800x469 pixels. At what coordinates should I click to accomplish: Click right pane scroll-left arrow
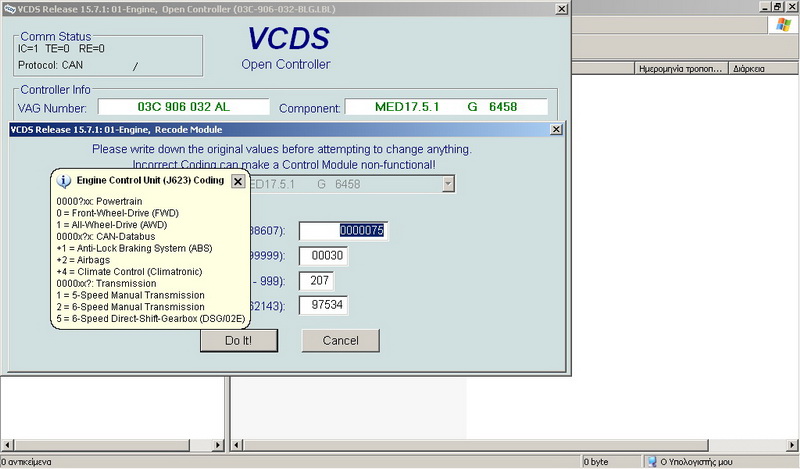coord(236,445)
